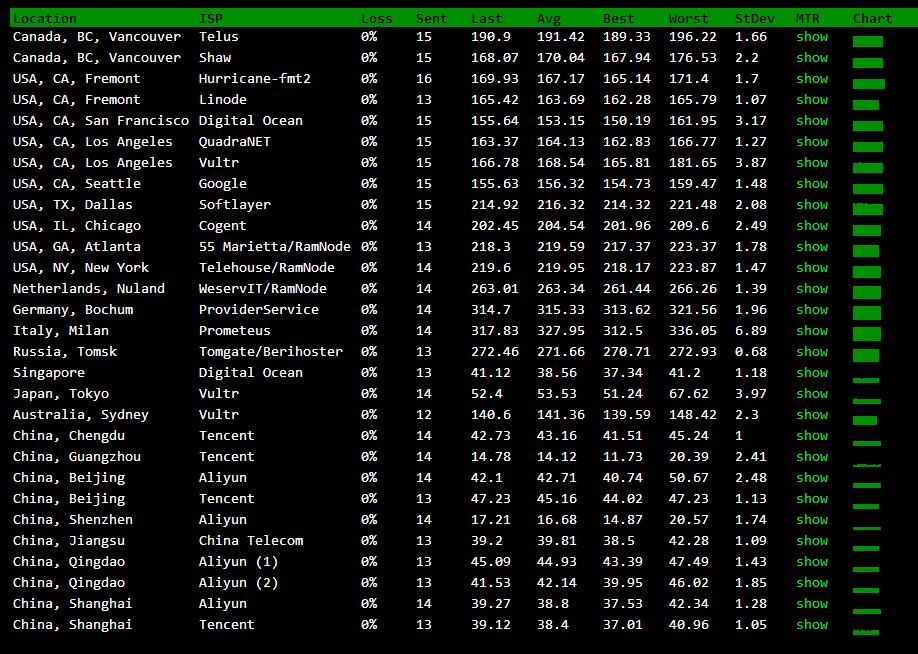This screenshot has height=654, width=918.
Task: Click show link in Google Seattle row
Action: pyautogui.click(x=811, y=184)
